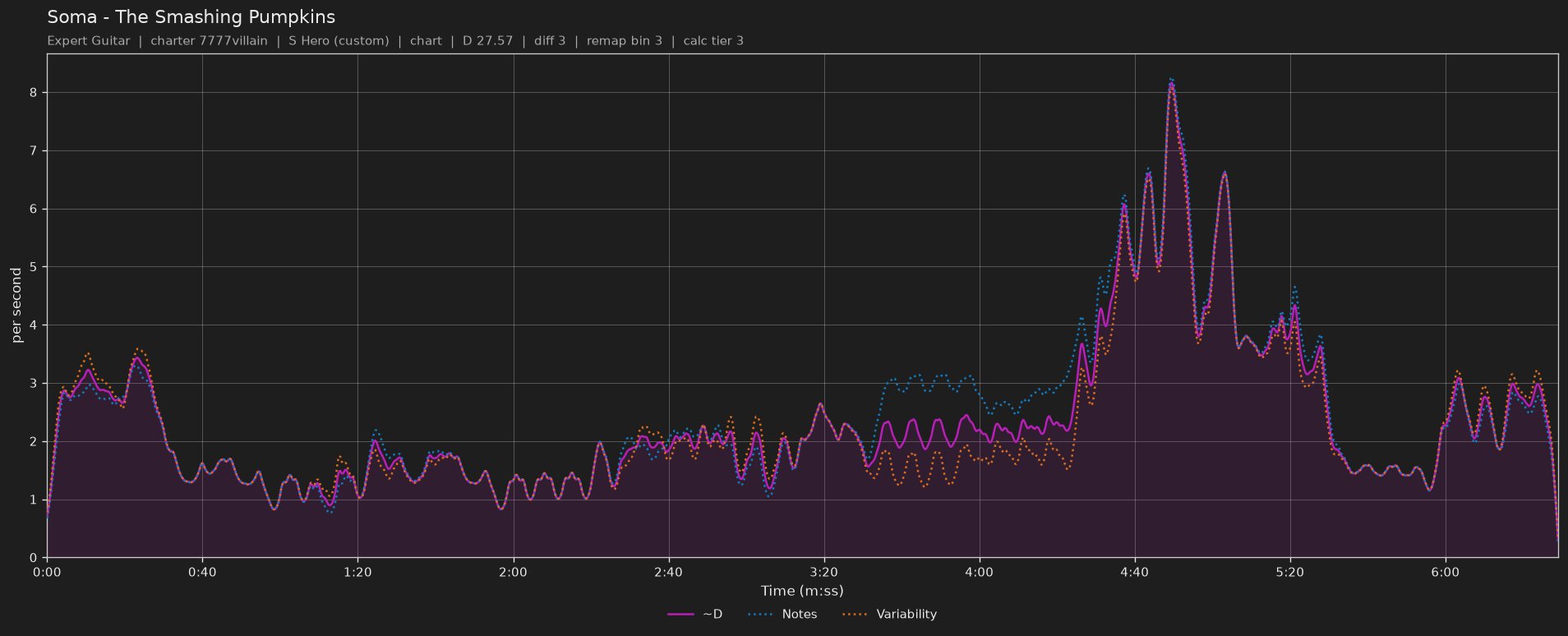1568x636 pixels.
Task: Click the "0:00" x-axis tick label
Action: pos(47,572)
